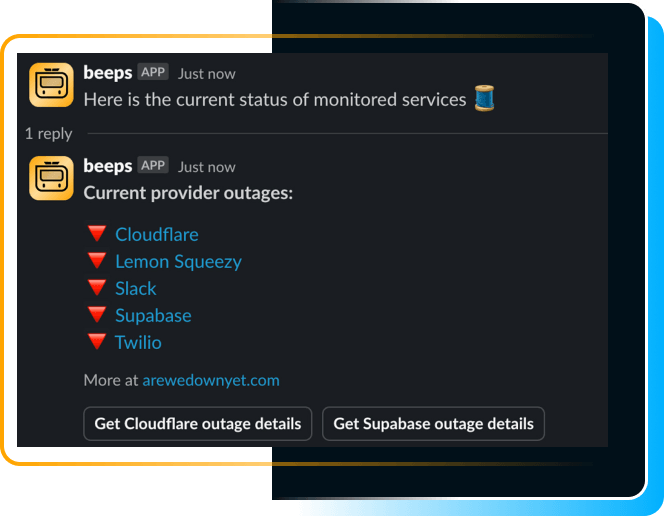Click the beeps avatar in the reply message
This screenshot has height=516, width=664.
tap(51, 179)
